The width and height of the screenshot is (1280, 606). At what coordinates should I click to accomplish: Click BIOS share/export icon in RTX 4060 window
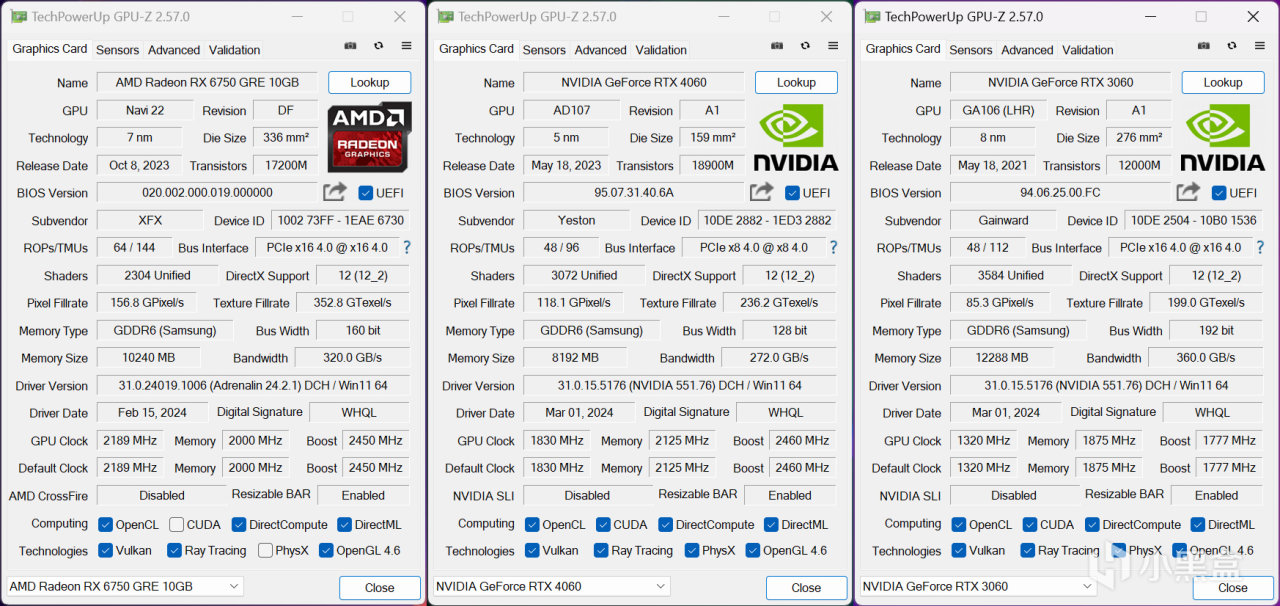(x=762, y=192)
